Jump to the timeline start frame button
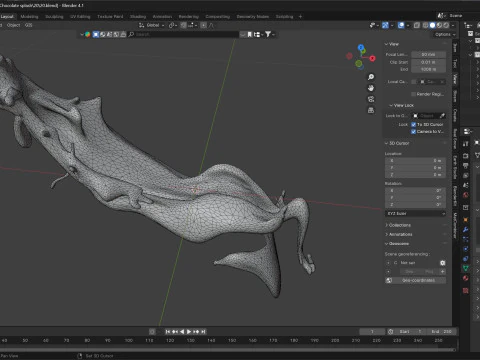This screenshot has height=360, width=480. click(168, 332)
